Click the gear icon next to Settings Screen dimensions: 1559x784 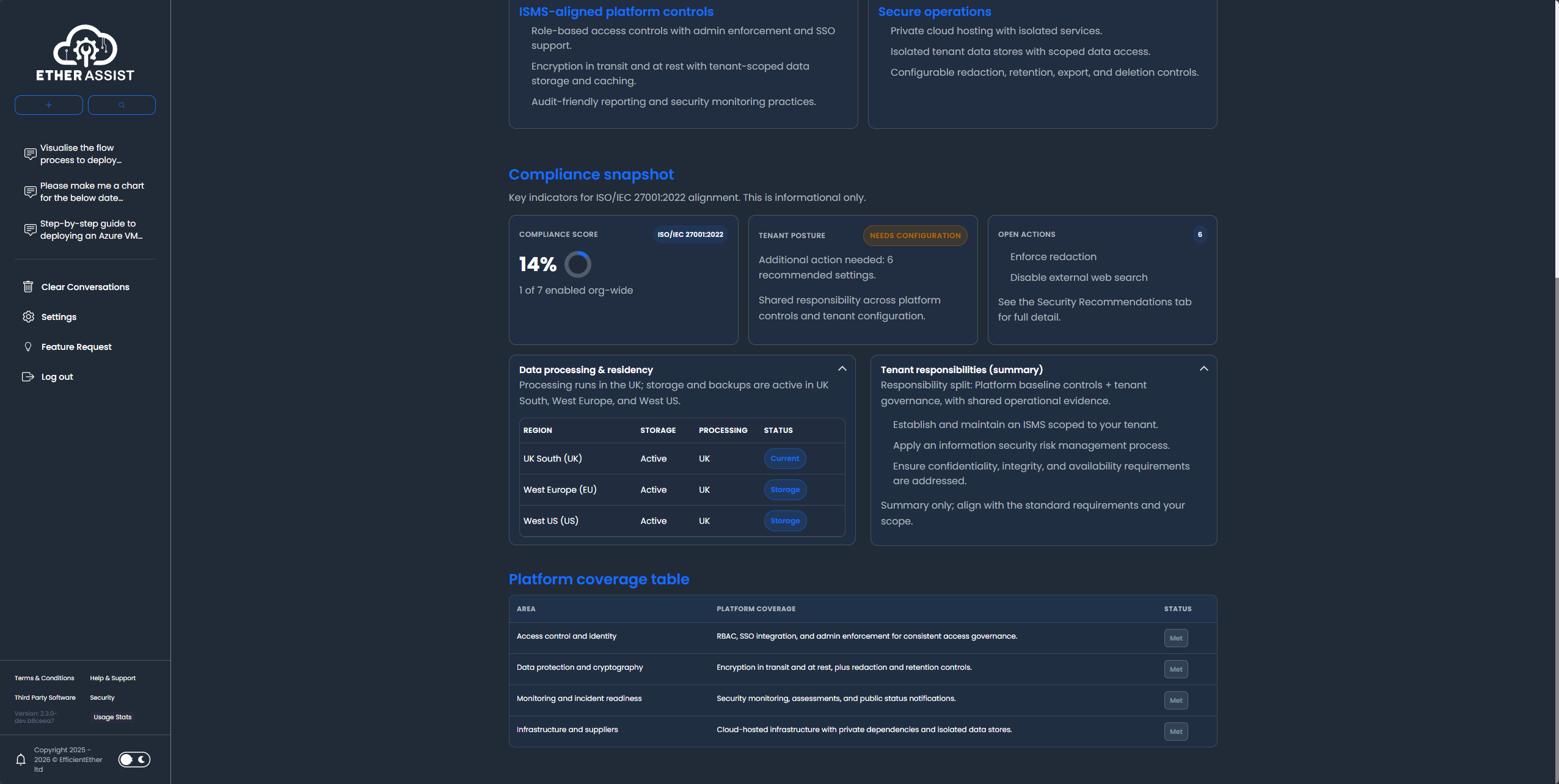pyautogui.click(x=28, y=317)
